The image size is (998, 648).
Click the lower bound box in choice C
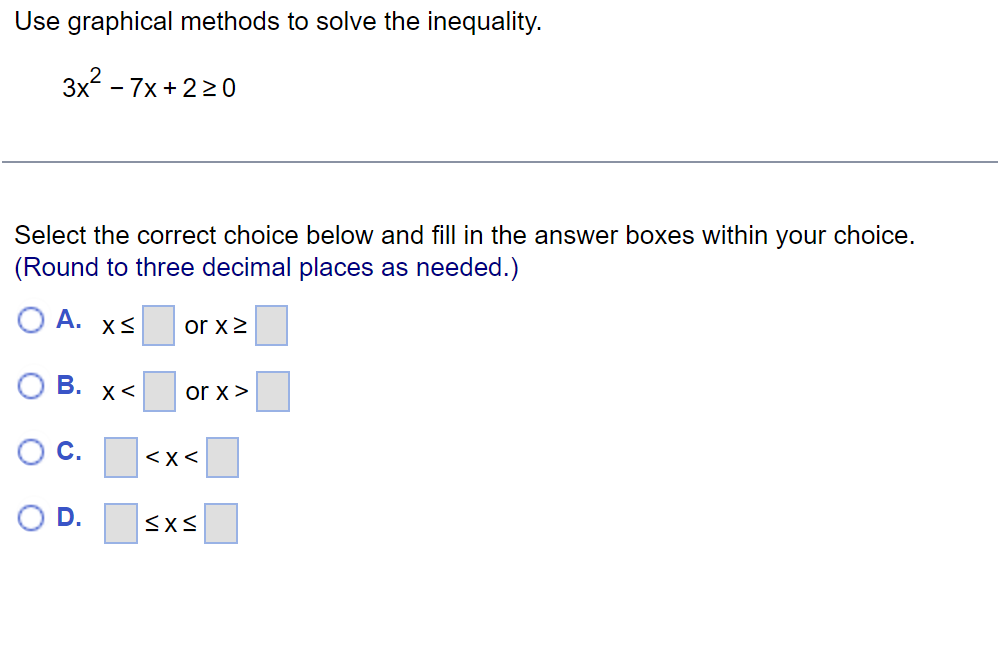coord(120,456)
